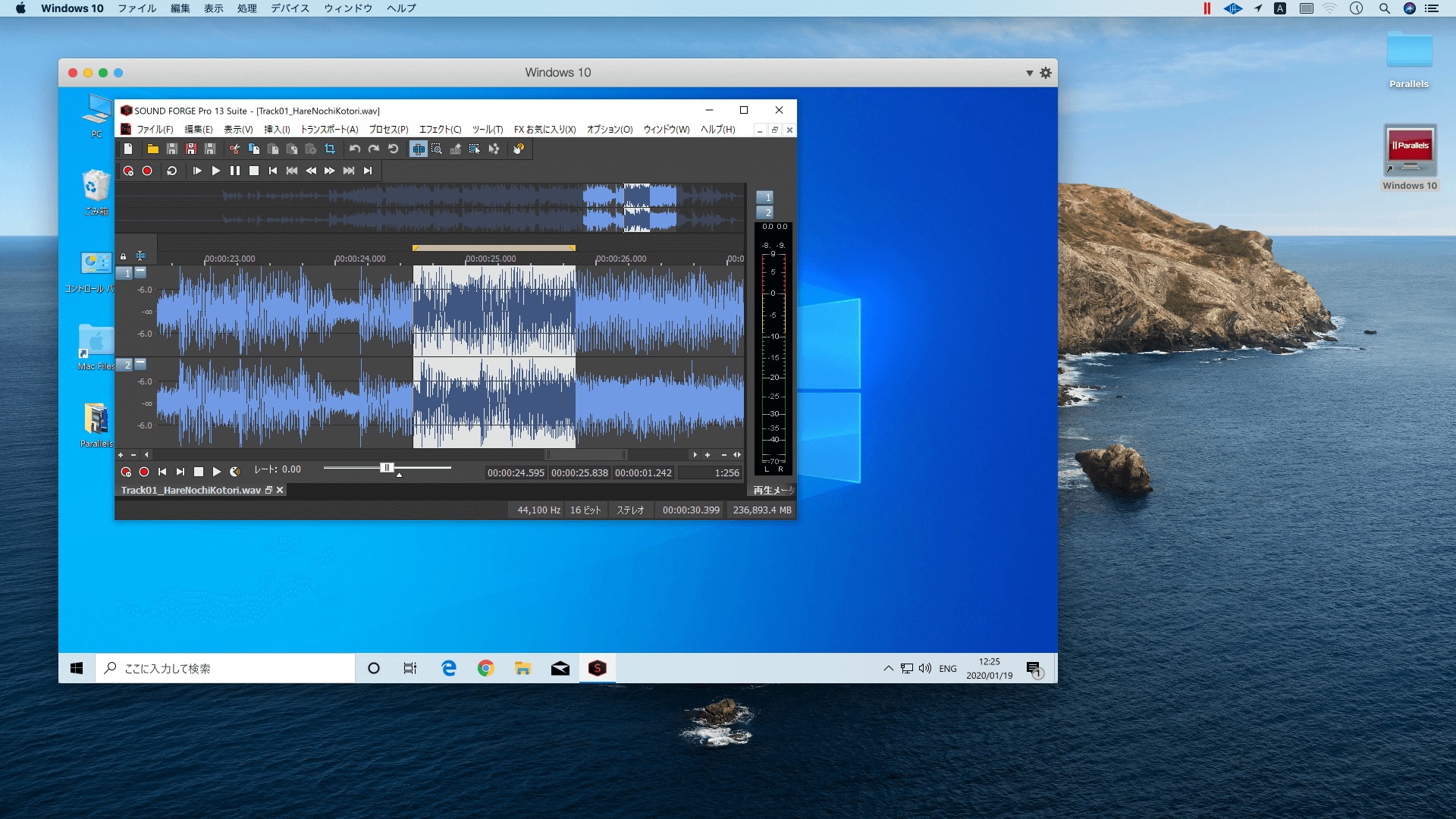Close the Track01_HareNochiKotori.wav tab

280,491
